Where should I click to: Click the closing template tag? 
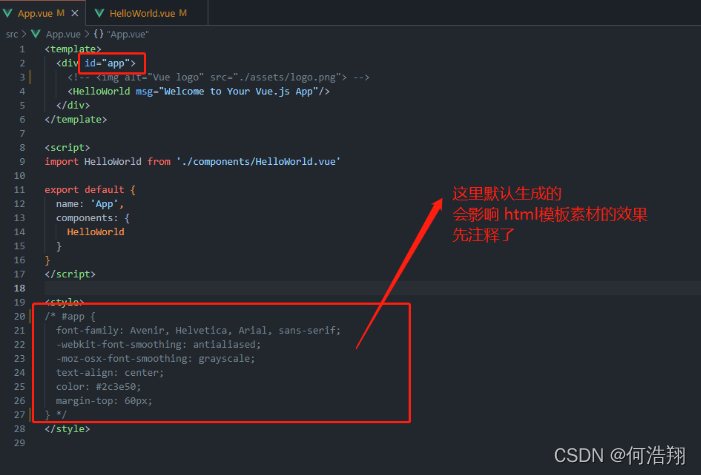76,119
